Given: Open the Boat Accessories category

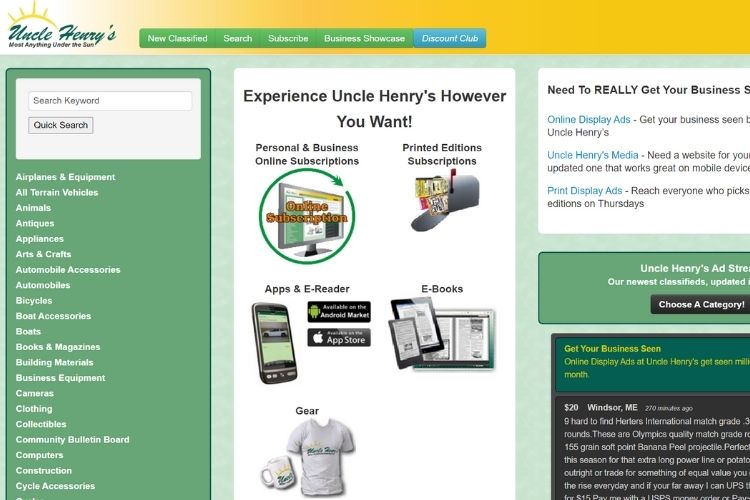Looking at the screenshot, I should pos(54,316).
